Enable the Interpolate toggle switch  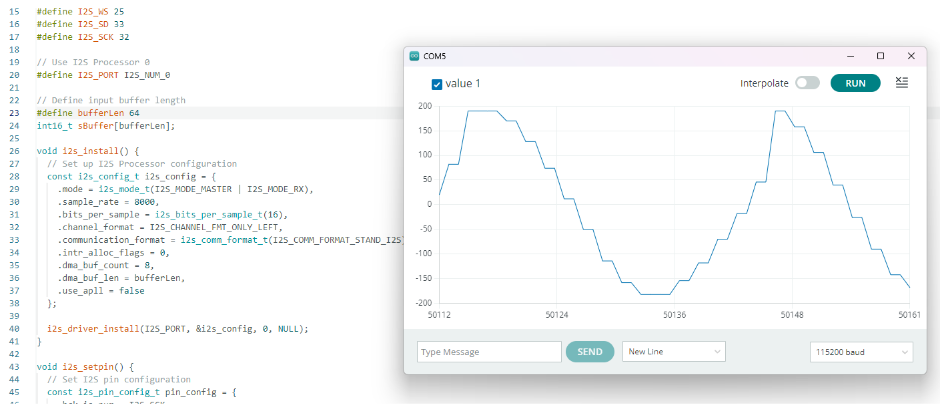click(x=807, y=83)
